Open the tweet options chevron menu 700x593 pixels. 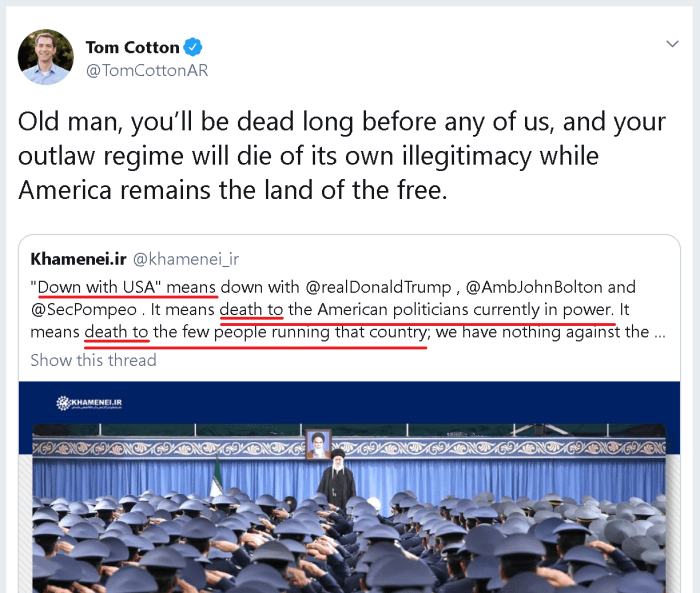click(673, 44)
